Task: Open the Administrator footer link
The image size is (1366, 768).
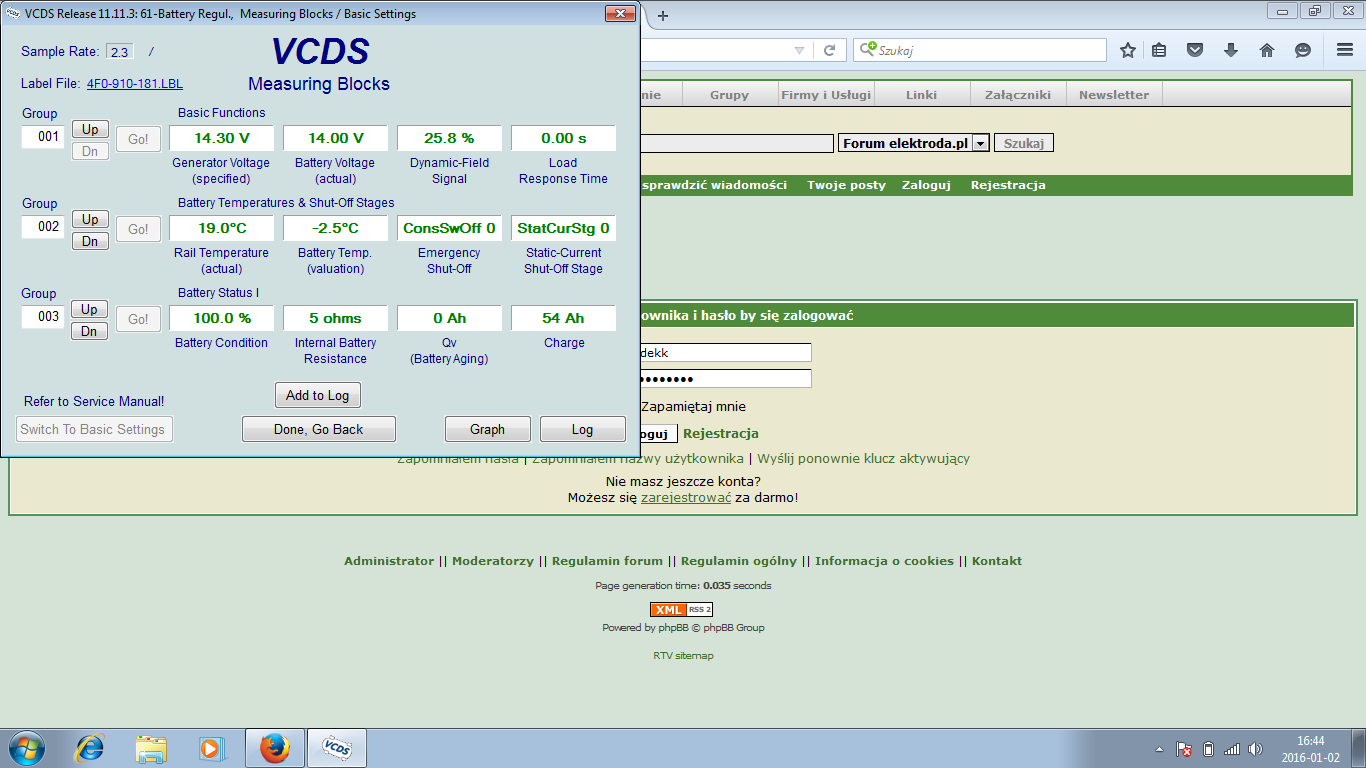Action: pos(389,561)
